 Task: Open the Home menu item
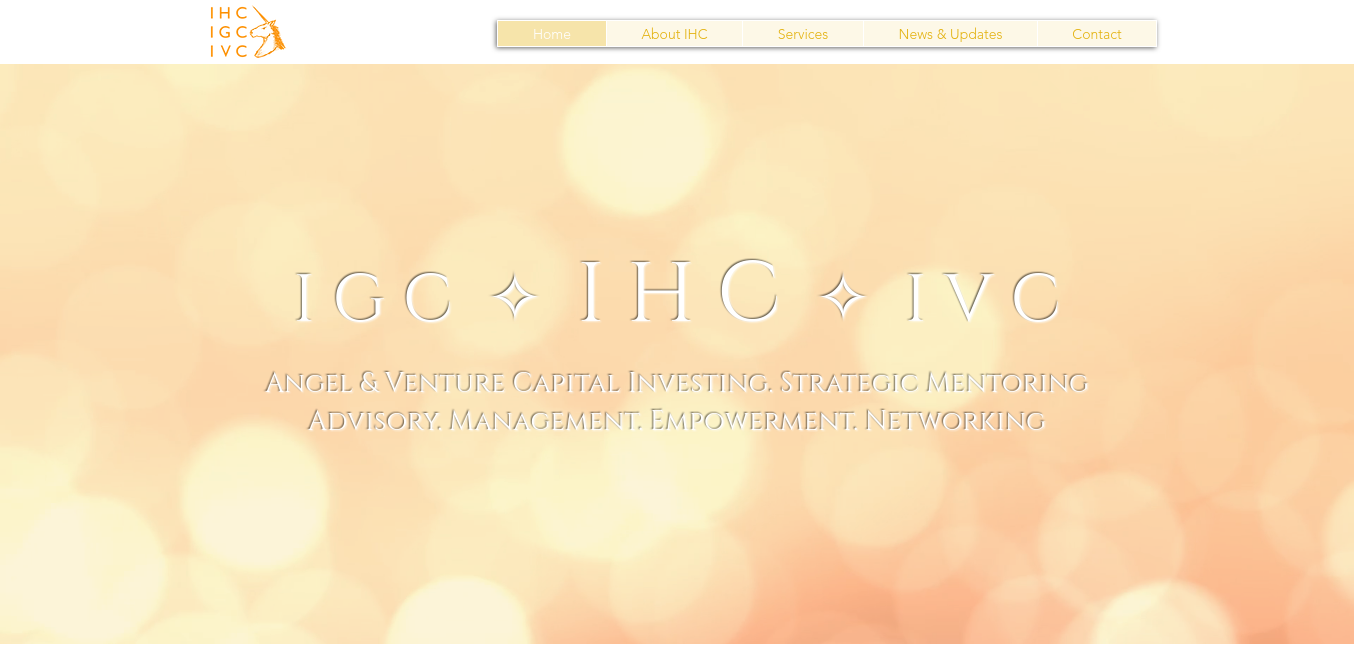tap(552, 34)
